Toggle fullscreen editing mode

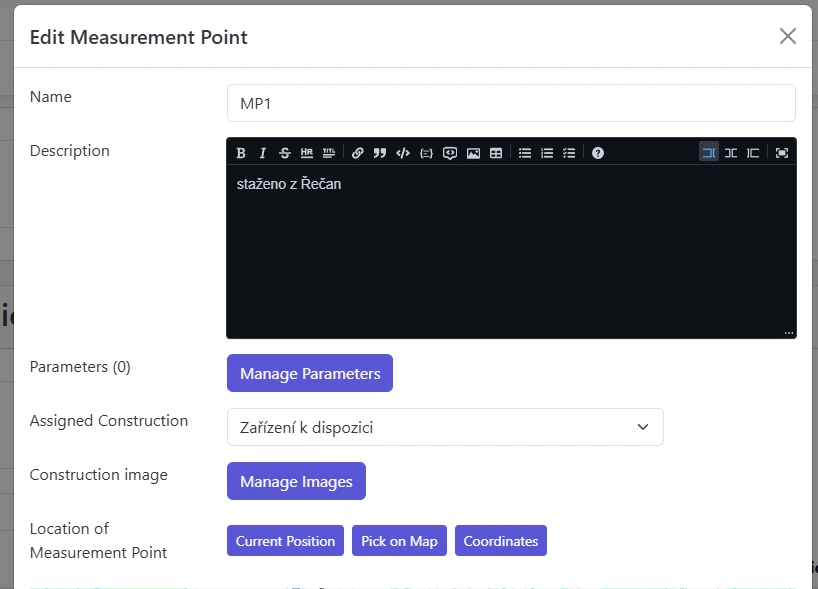pos(783,152)
